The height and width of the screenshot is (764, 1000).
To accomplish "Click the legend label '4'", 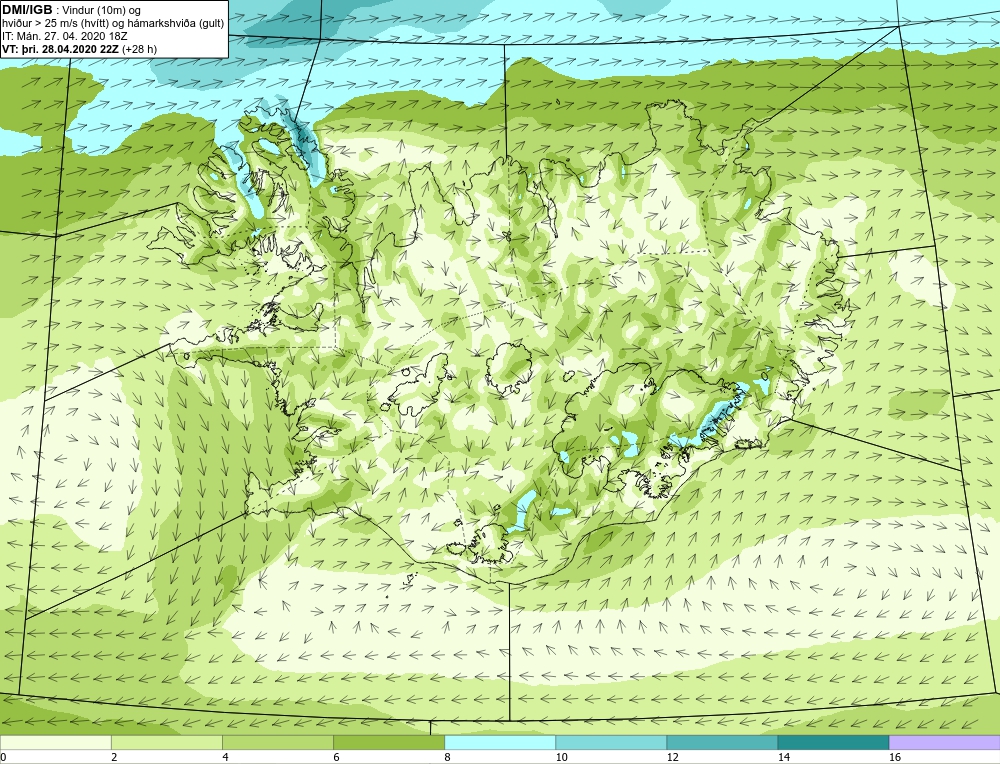I will pos(225,757).
